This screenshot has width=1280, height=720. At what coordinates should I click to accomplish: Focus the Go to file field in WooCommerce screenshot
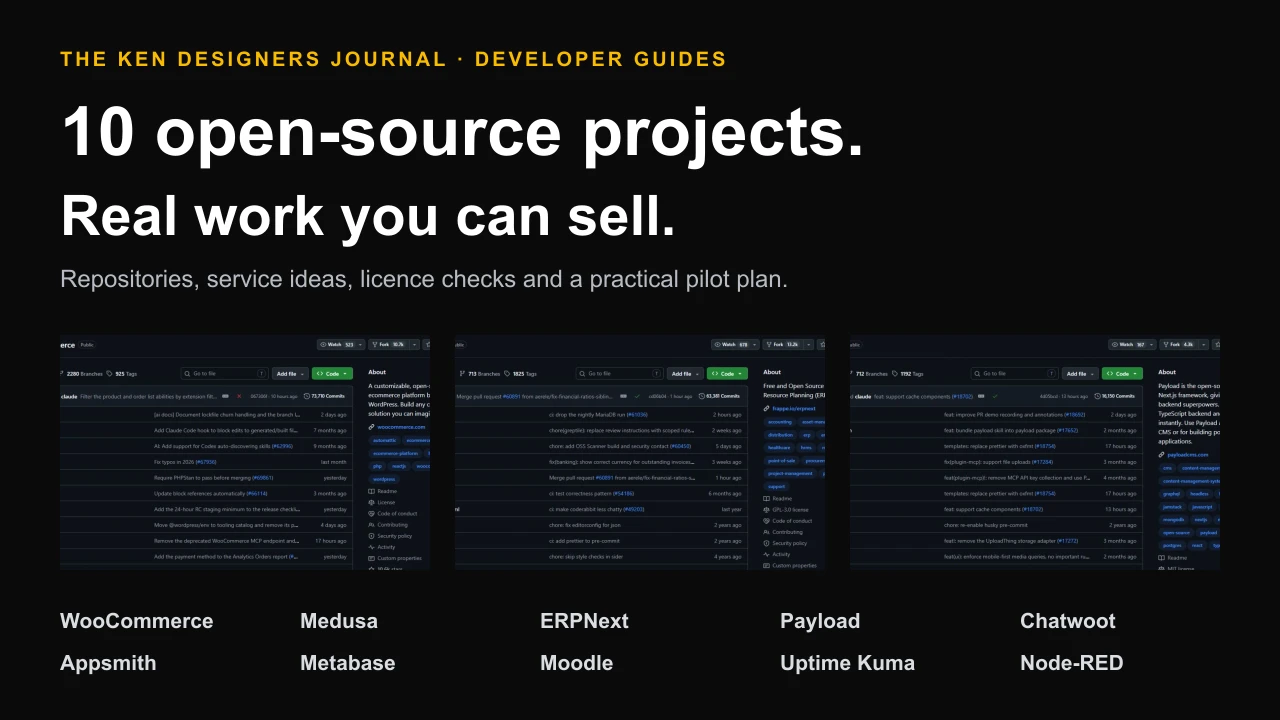click(224, 374)
